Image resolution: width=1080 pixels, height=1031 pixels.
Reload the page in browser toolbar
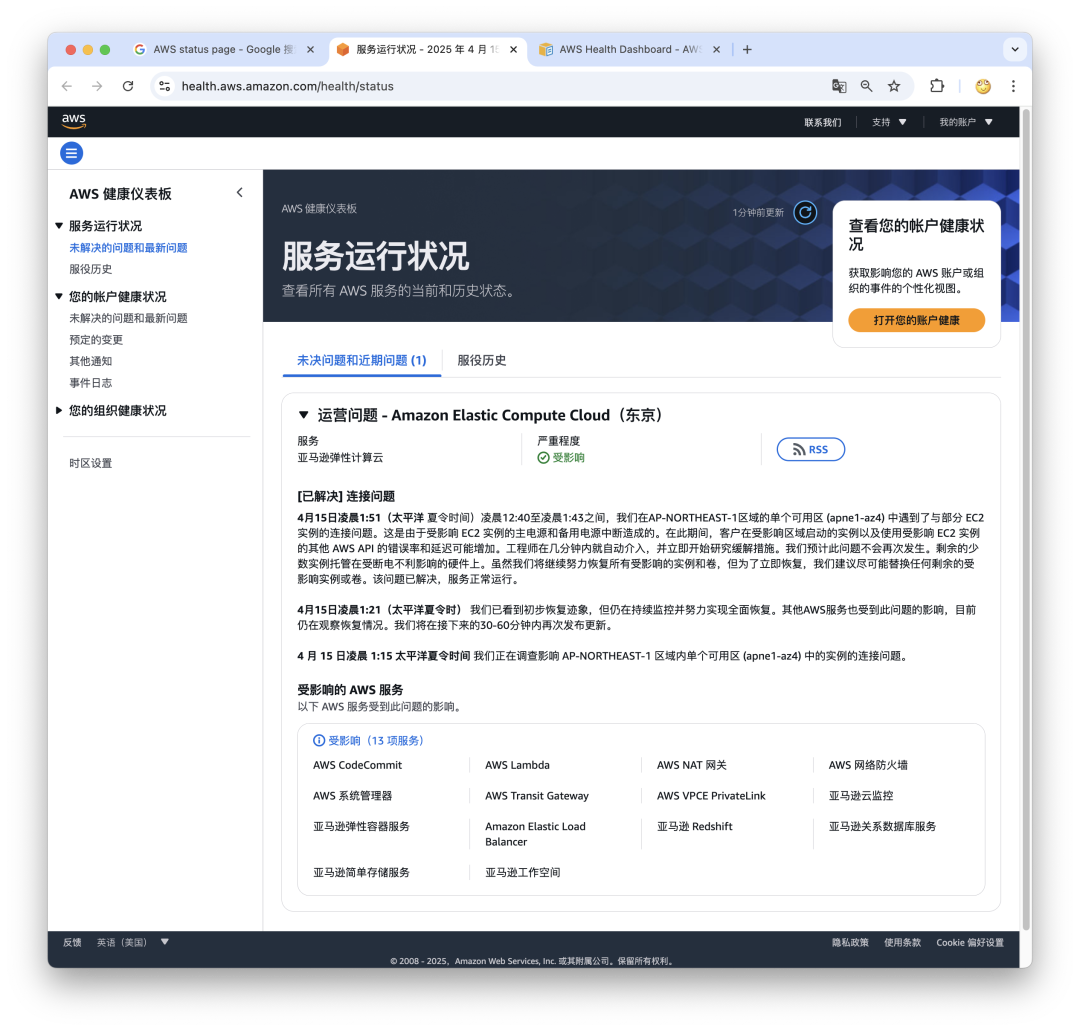click(128, 86)
